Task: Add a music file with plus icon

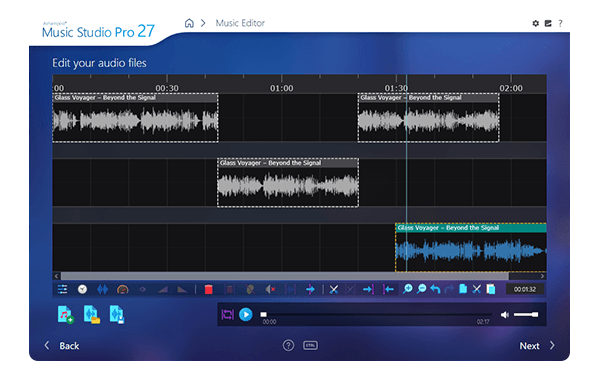Action: coord(65,315)
